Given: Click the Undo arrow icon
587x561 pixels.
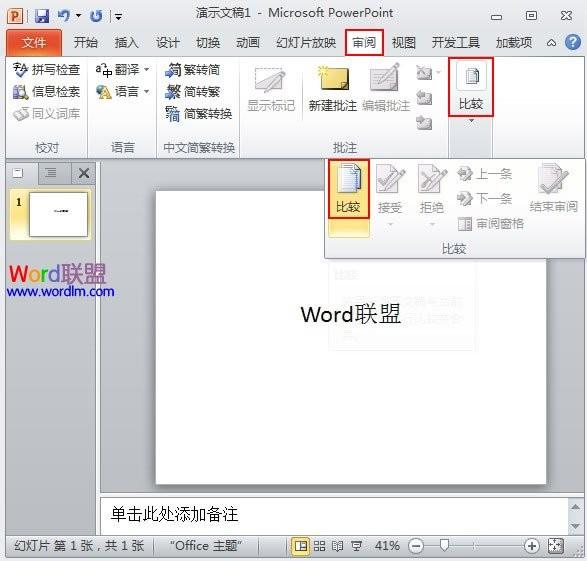Looking at the screenshot, I should coord(63,16).
